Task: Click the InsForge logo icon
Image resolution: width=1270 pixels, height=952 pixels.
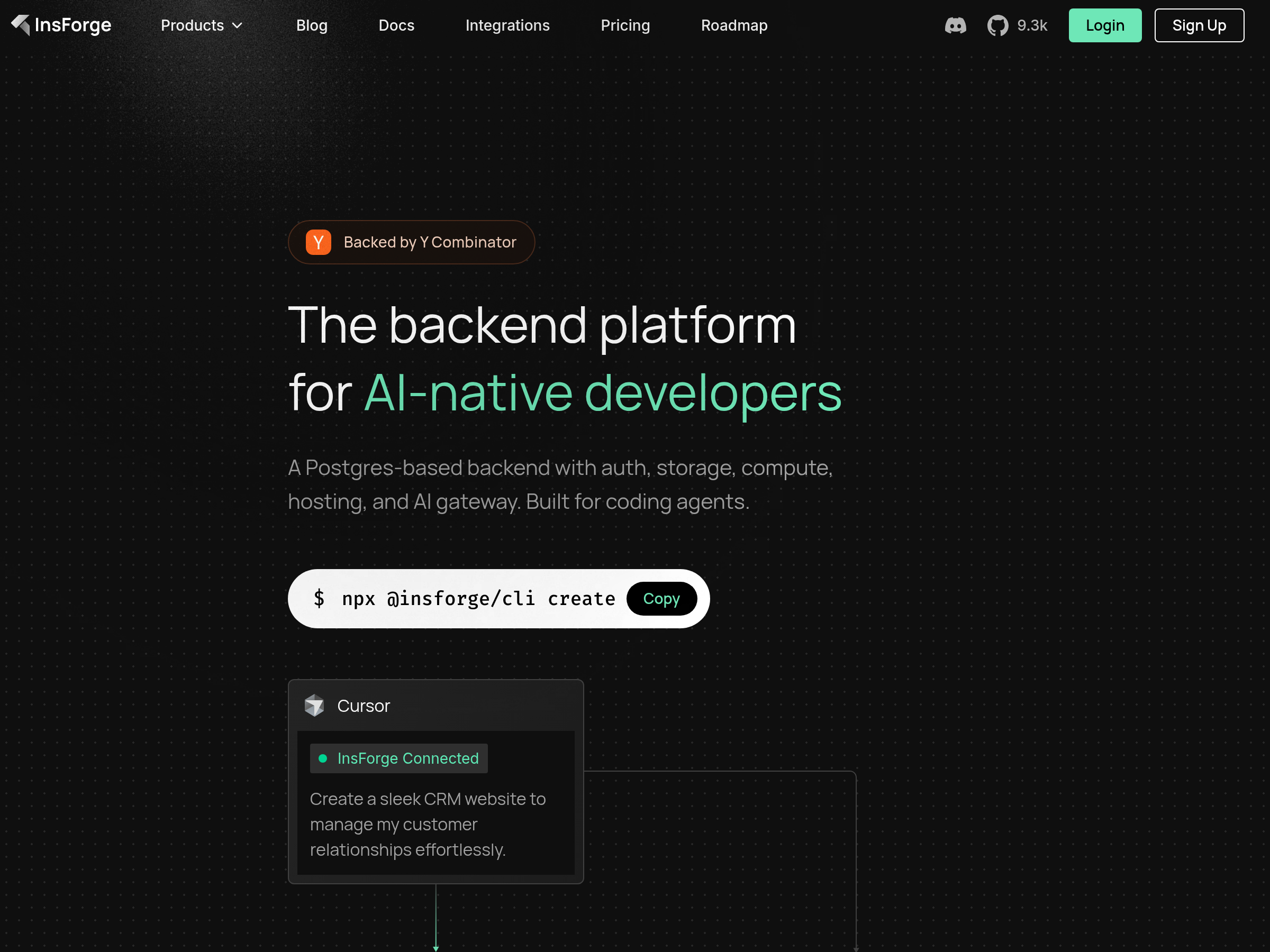Action: pyautogui.click(x=21, y=25)
